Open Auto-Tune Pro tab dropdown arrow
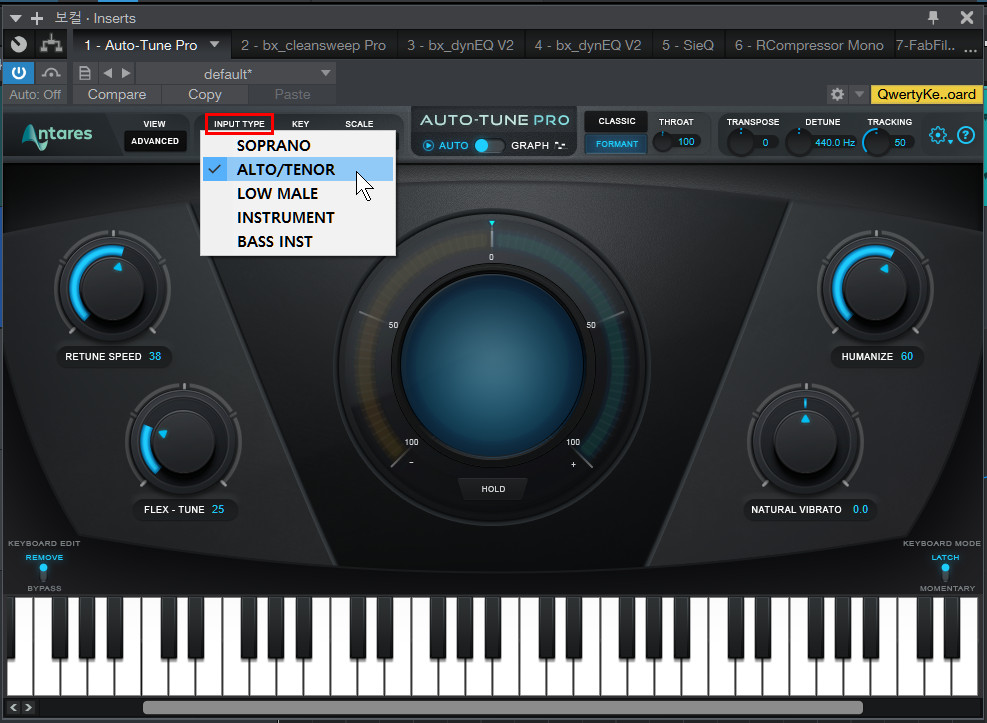 coord(215,45)
